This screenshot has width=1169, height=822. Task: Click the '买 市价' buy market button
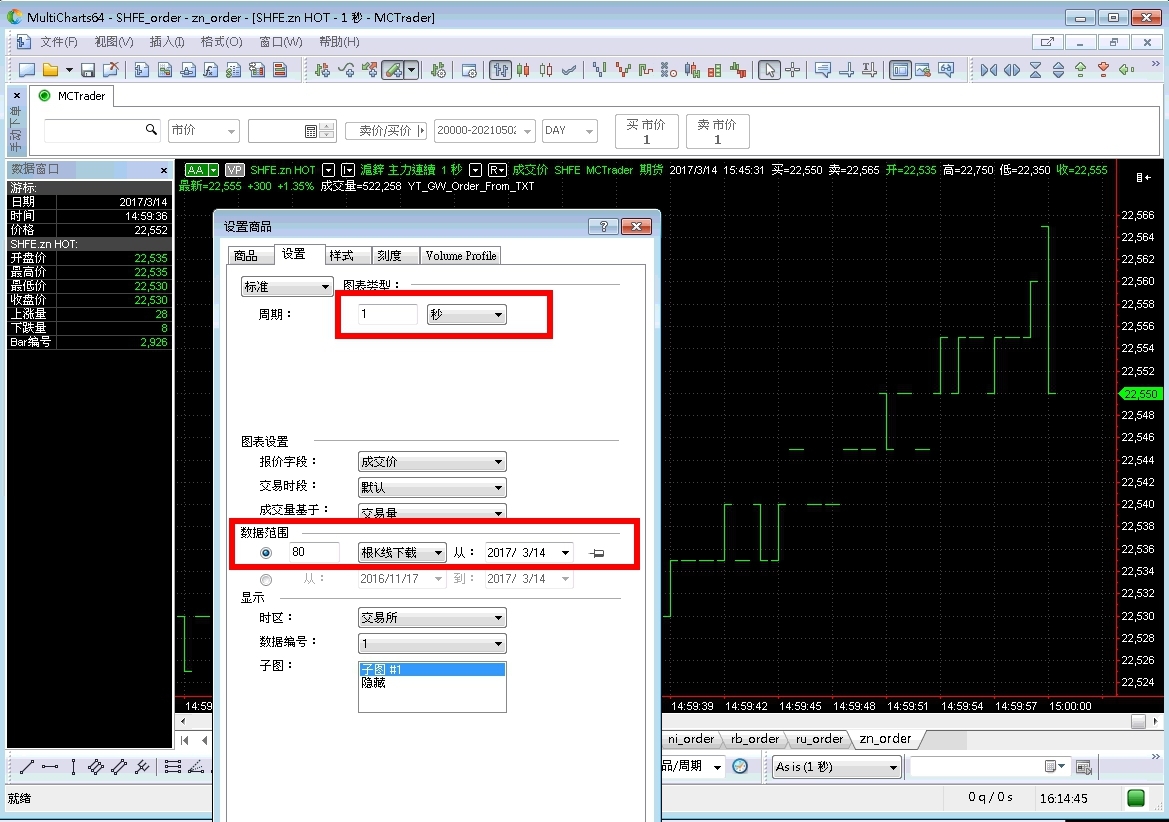[646, 131]
